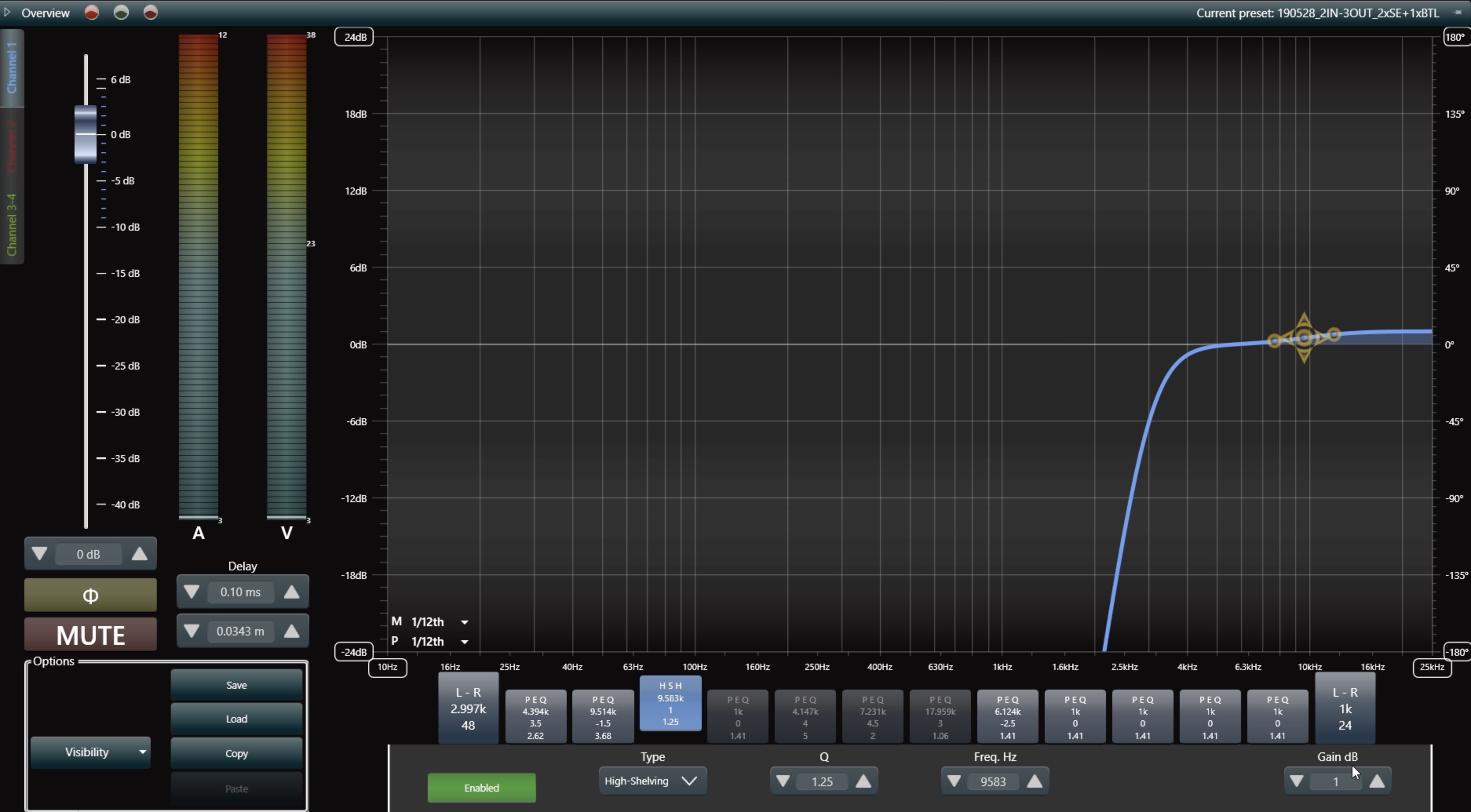This screenshot has width=1471, height=812.
Task: Select the HSH 9.583k filter block
Action: pyautogui.click(x=670, y=704)
